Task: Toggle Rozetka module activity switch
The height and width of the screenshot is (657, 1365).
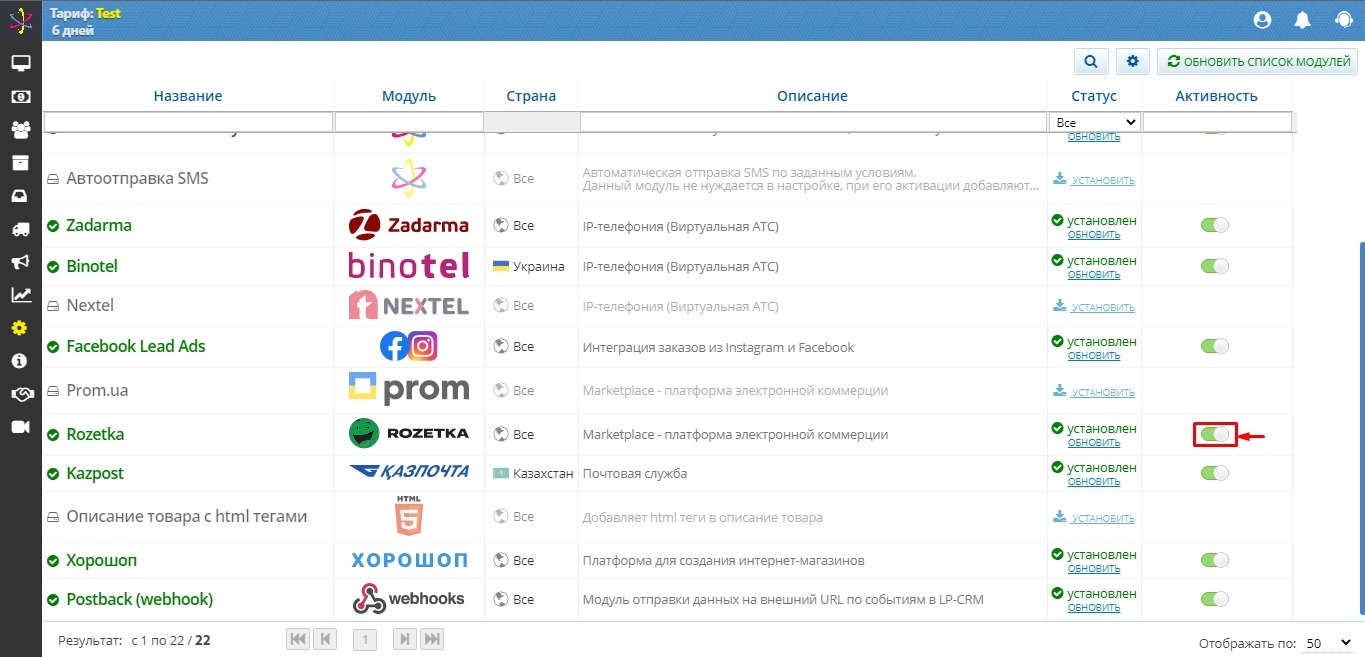Action: (x=1215, y=434)
